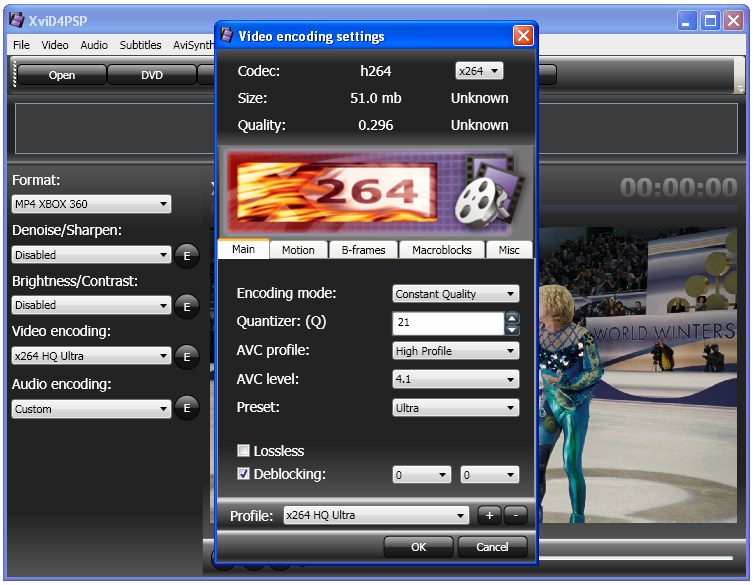Open video encoding editor E button
754x585 pixels.
pyautogui.click(x=187, y=357)
